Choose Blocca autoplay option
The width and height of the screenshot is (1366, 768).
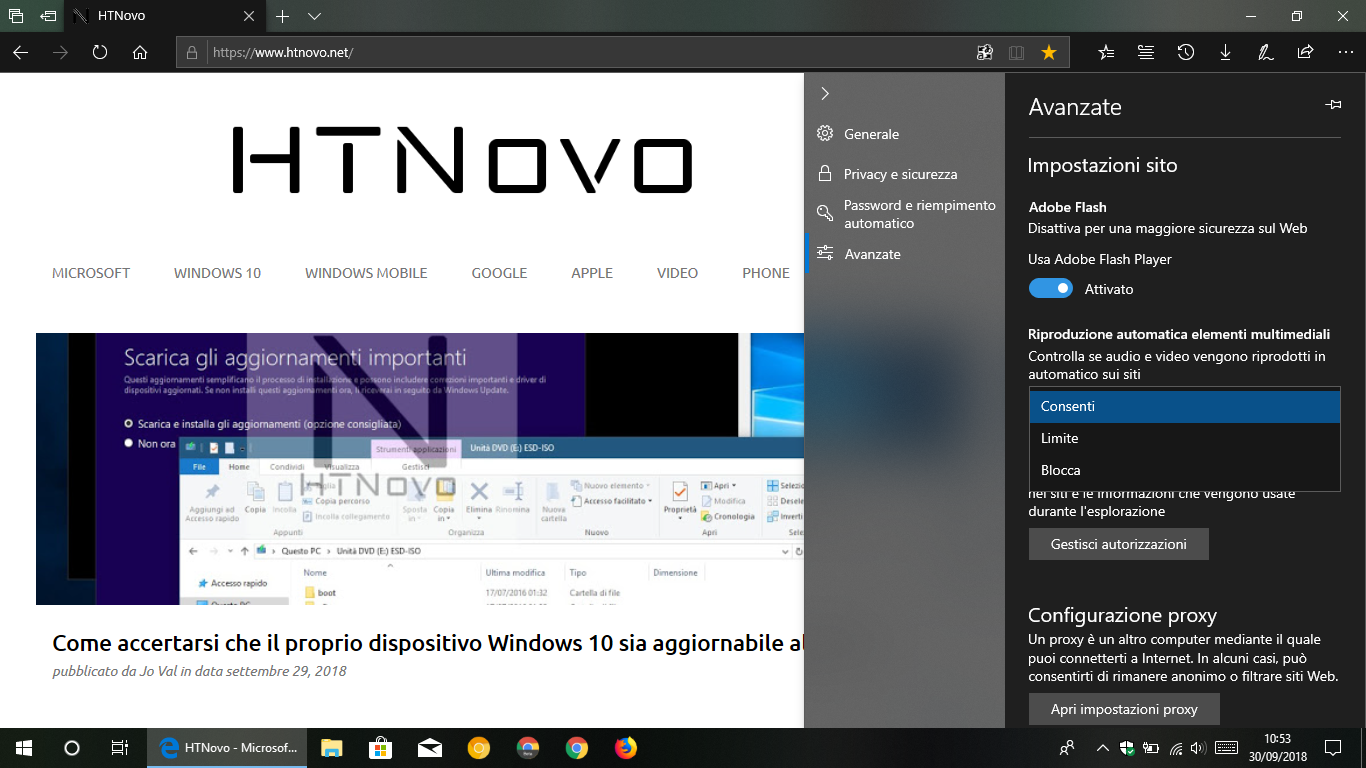tap(1185, 471)
